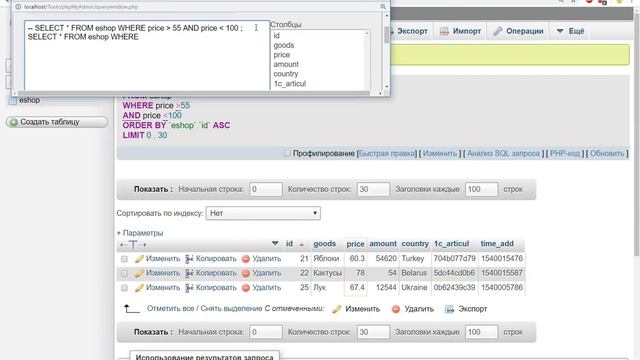Select goods in the Столбцы list
Image resolution: width=640 pixels, height=360 pixels.
[284, 45]
